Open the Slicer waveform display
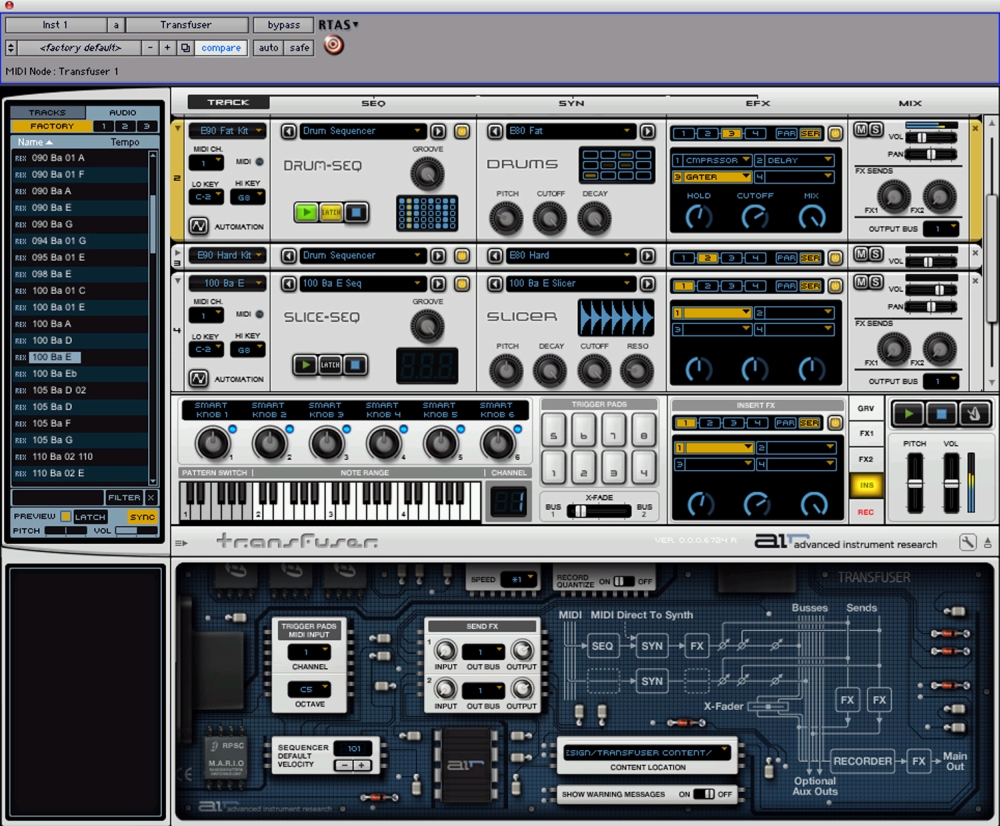This screenshot has width=1000, height=826. point(615,318)
